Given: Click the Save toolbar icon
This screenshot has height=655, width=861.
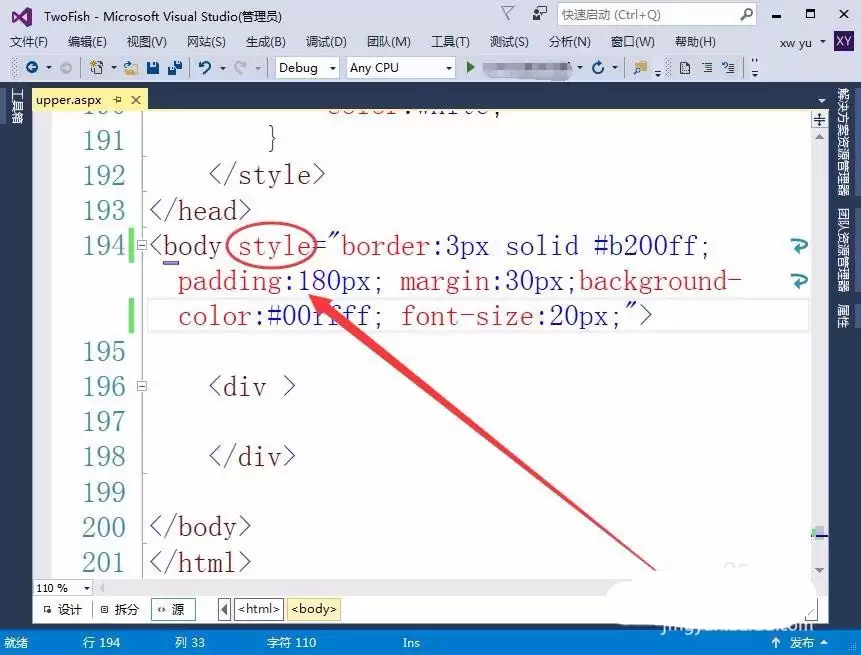Looking at the screenshot, I should [x=152, y=68].
